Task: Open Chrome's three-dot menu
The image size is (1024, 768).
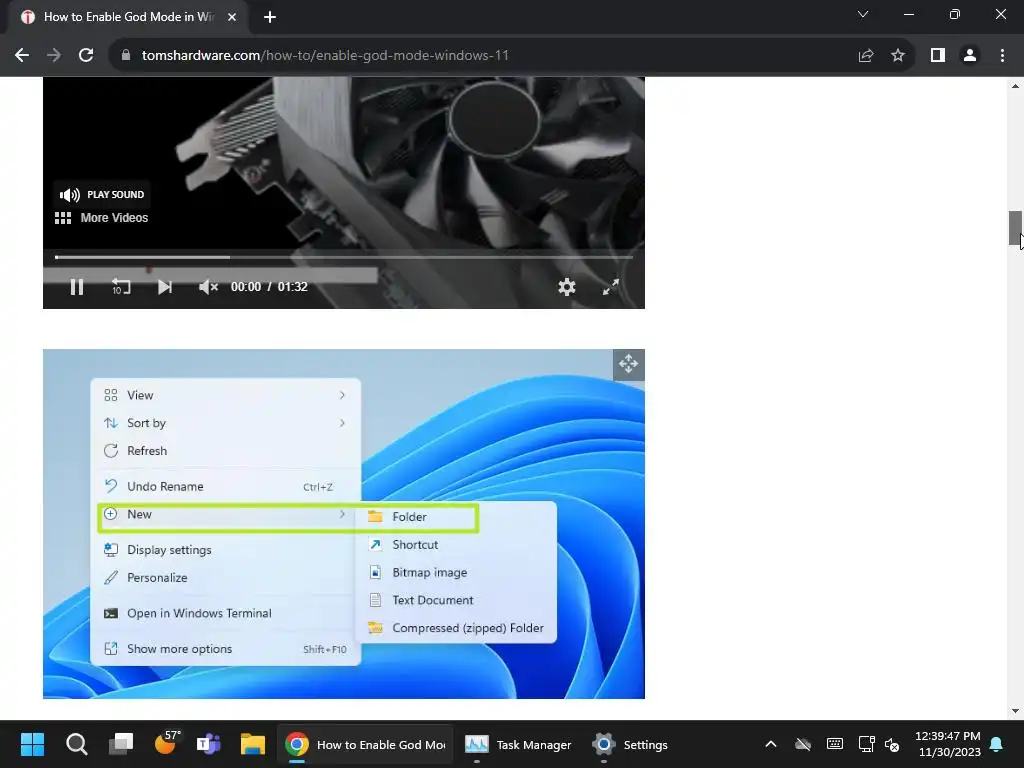Action: pyautogui.click(x=1002, y=56)
